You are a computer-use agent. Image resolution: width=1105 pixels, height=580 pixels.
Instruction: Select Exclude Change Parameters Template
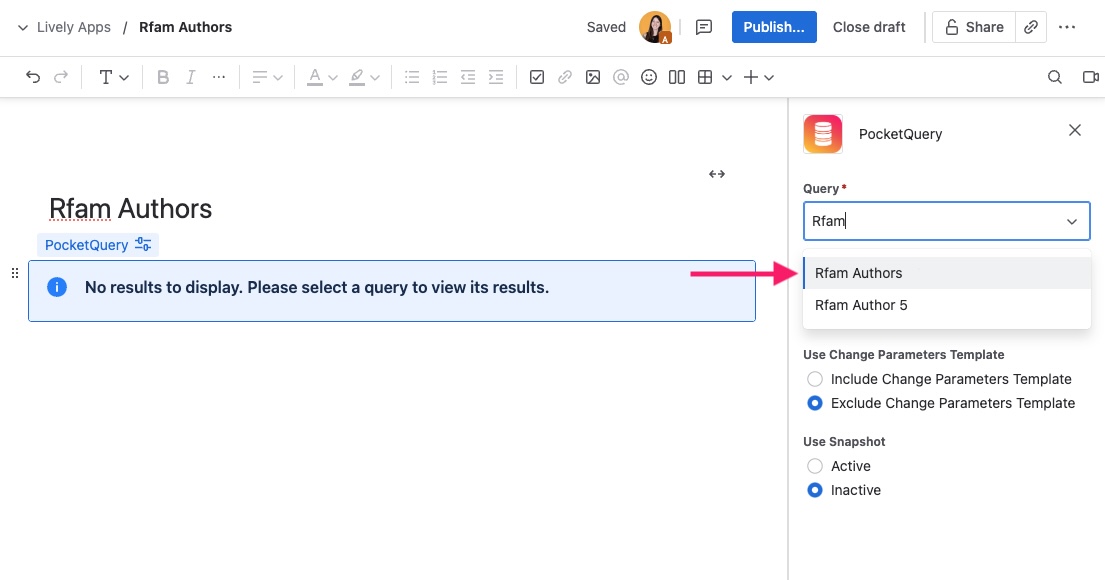coord(815,403)
